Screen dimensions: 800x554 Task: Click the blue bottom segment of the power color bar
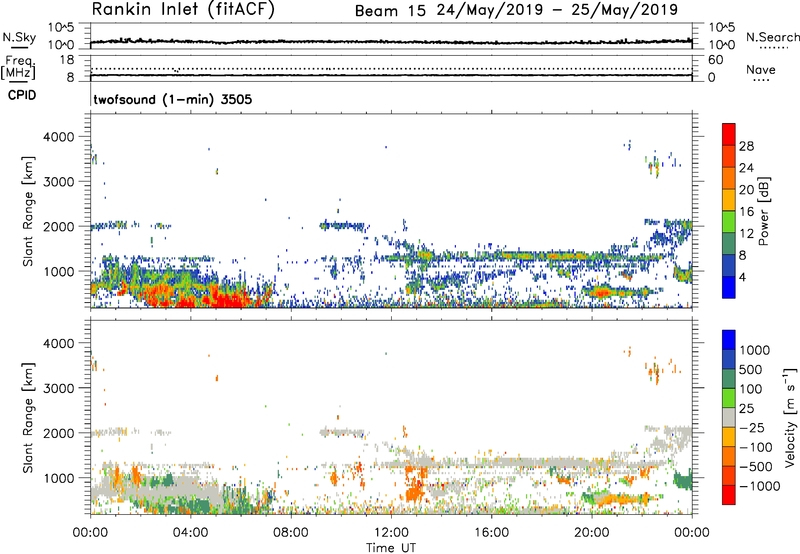[x=729, y=287]
